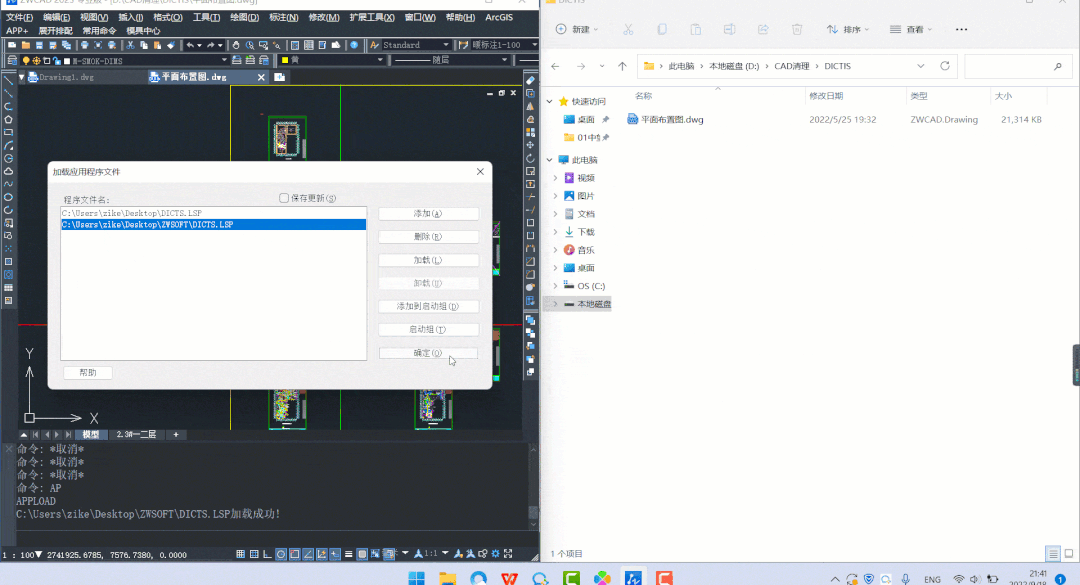The image size is (1080, 585).
Task: Click the 确定(O) button
Action: pos(428,353)
